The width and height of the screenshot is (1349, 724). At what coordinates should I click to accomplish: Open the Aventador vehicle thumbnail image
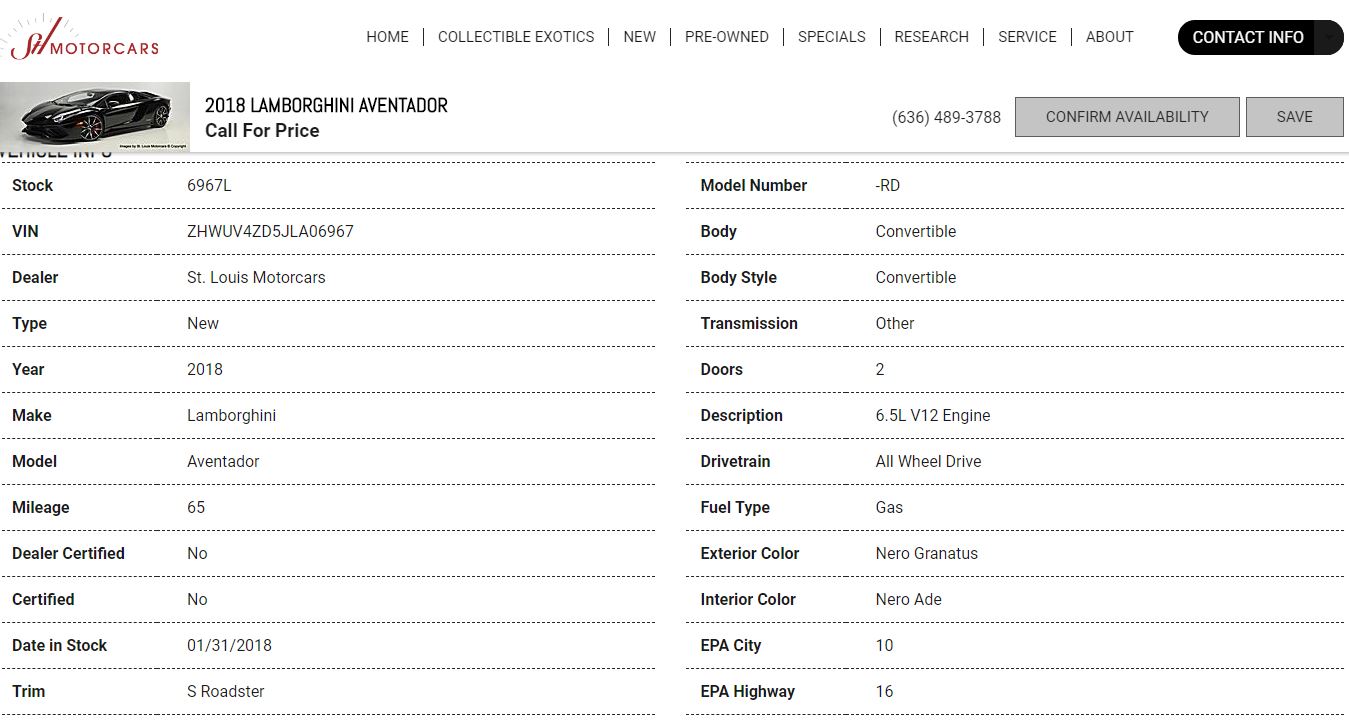coord(95,116)
